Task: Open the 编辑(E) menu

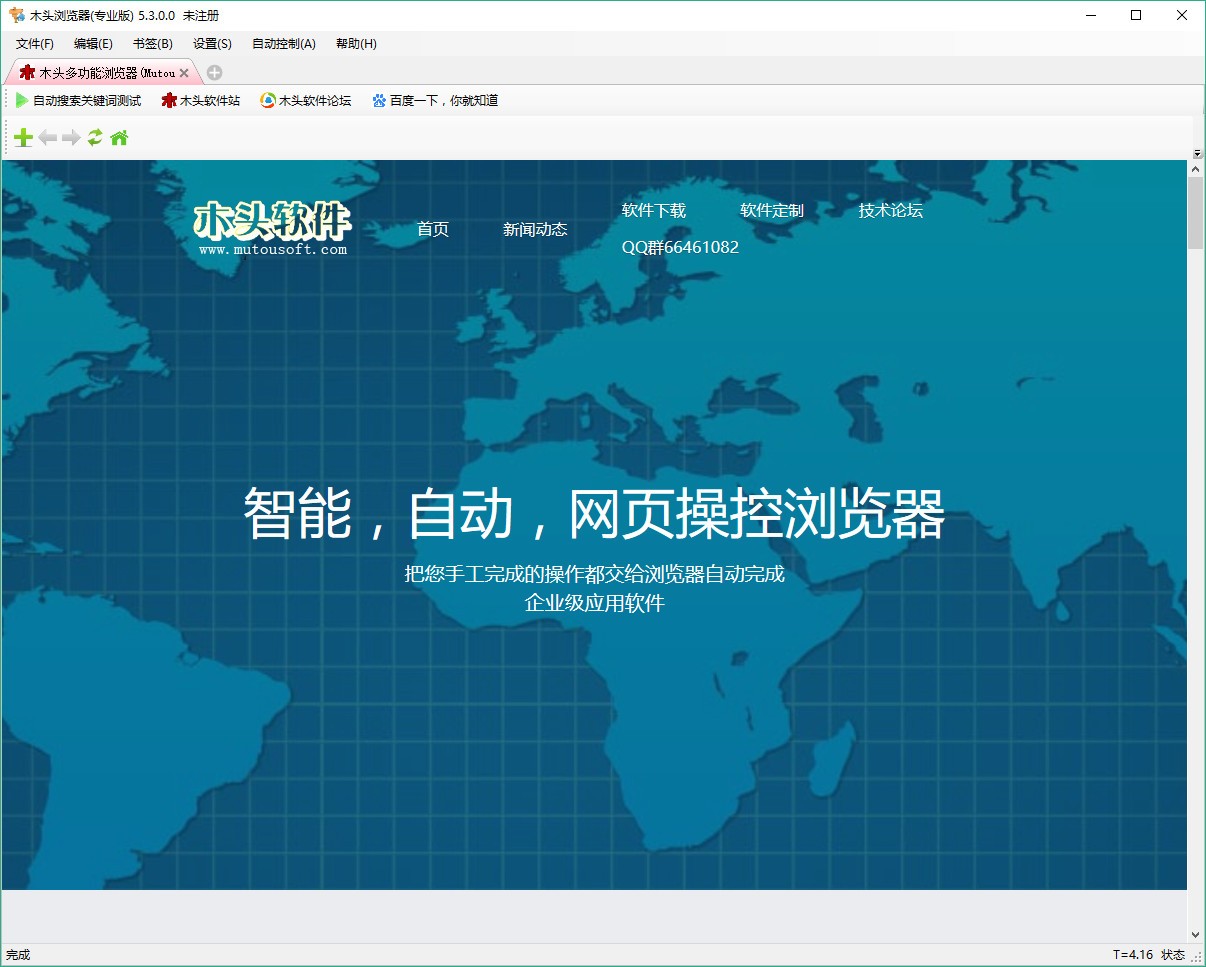Action: [x=93, y=44]
